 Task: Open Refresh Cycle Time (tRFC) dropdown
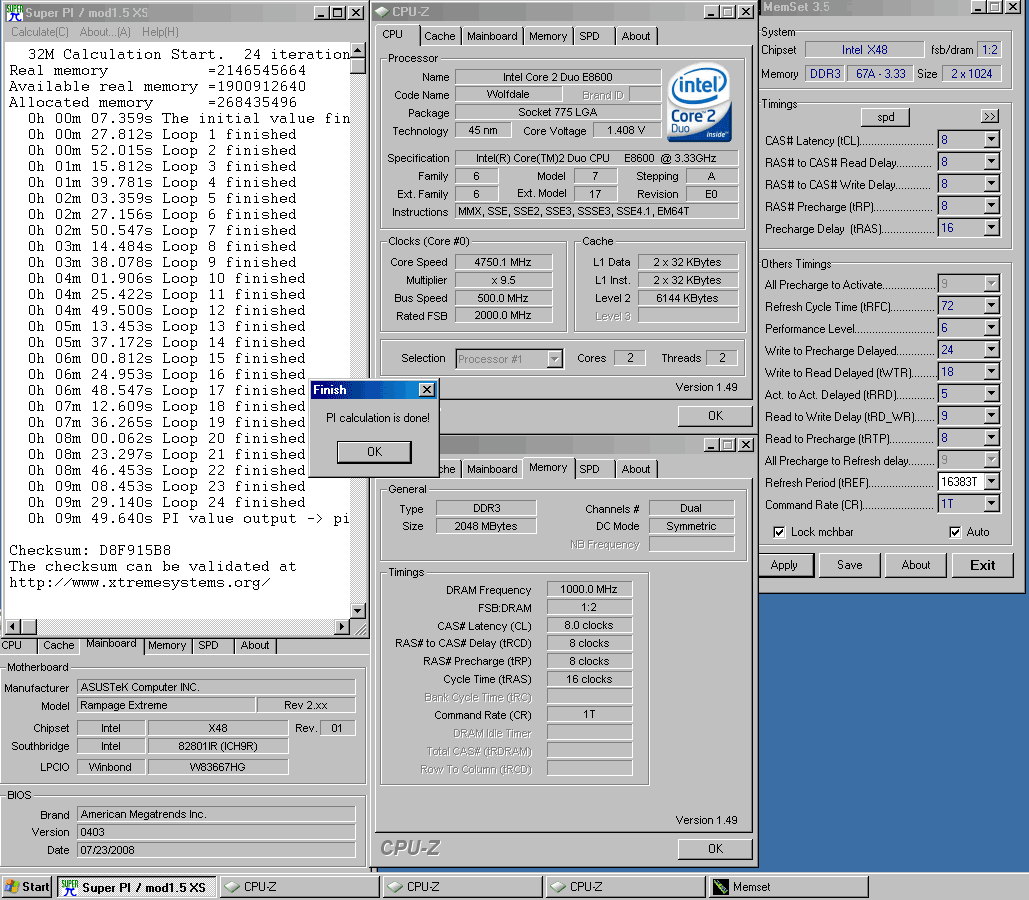click(x=992, y=305)
